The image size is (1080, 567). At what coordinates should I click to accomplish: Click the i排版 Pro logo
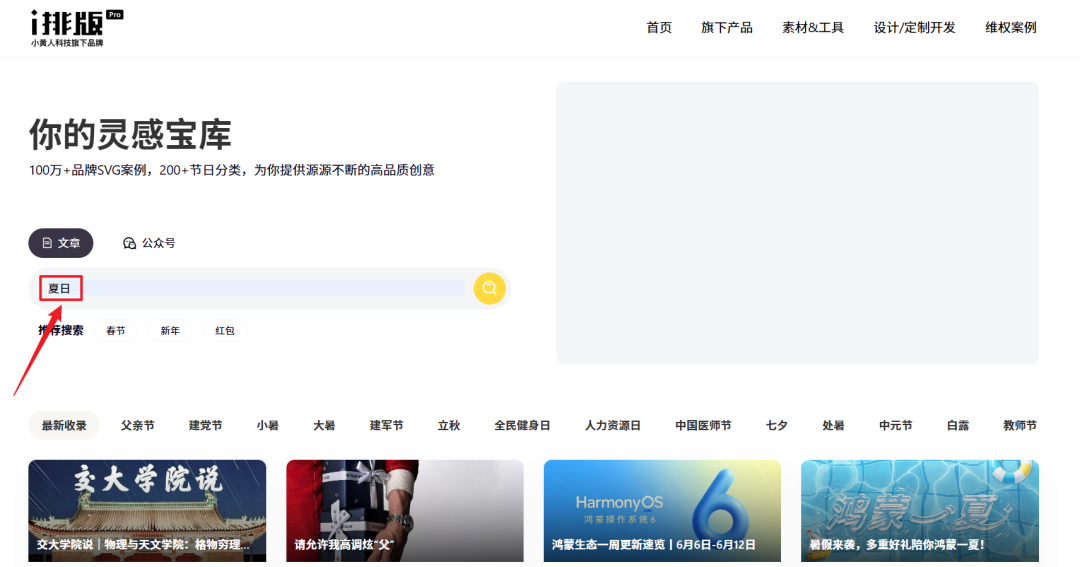76,28
